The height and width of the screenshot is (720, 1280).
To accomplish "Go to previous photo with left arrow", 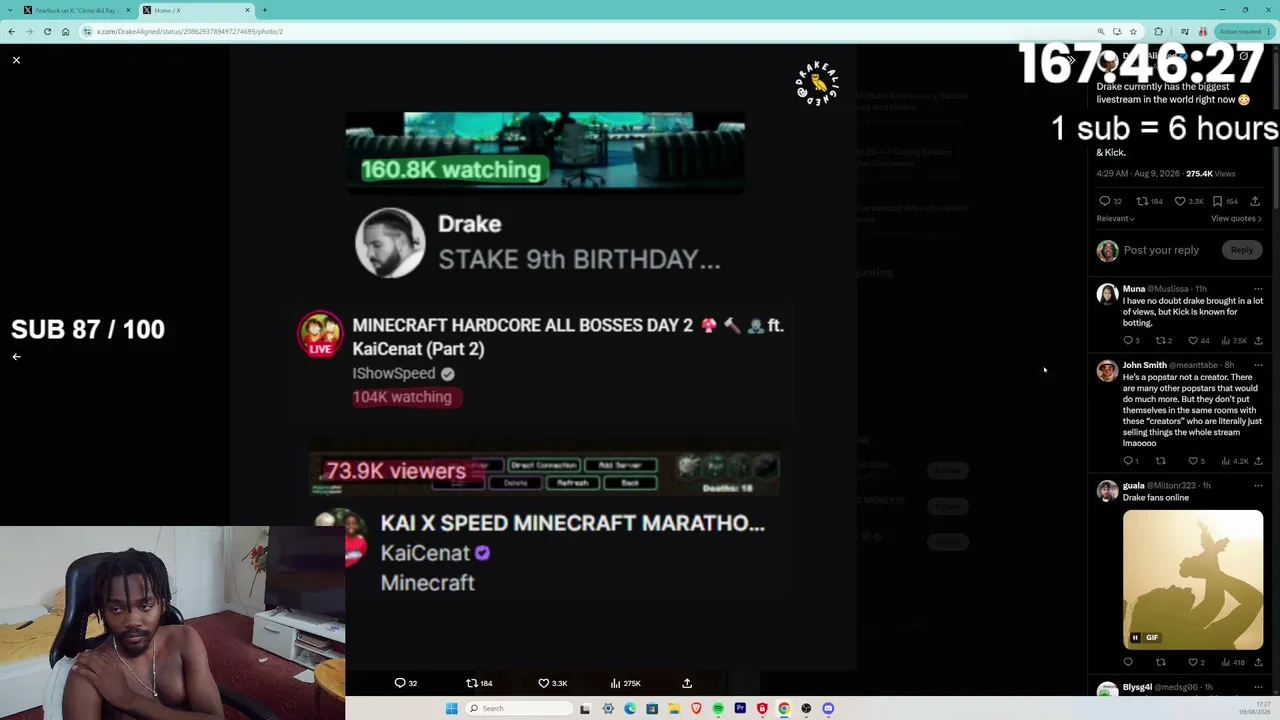I will click(x=16, y=356).
